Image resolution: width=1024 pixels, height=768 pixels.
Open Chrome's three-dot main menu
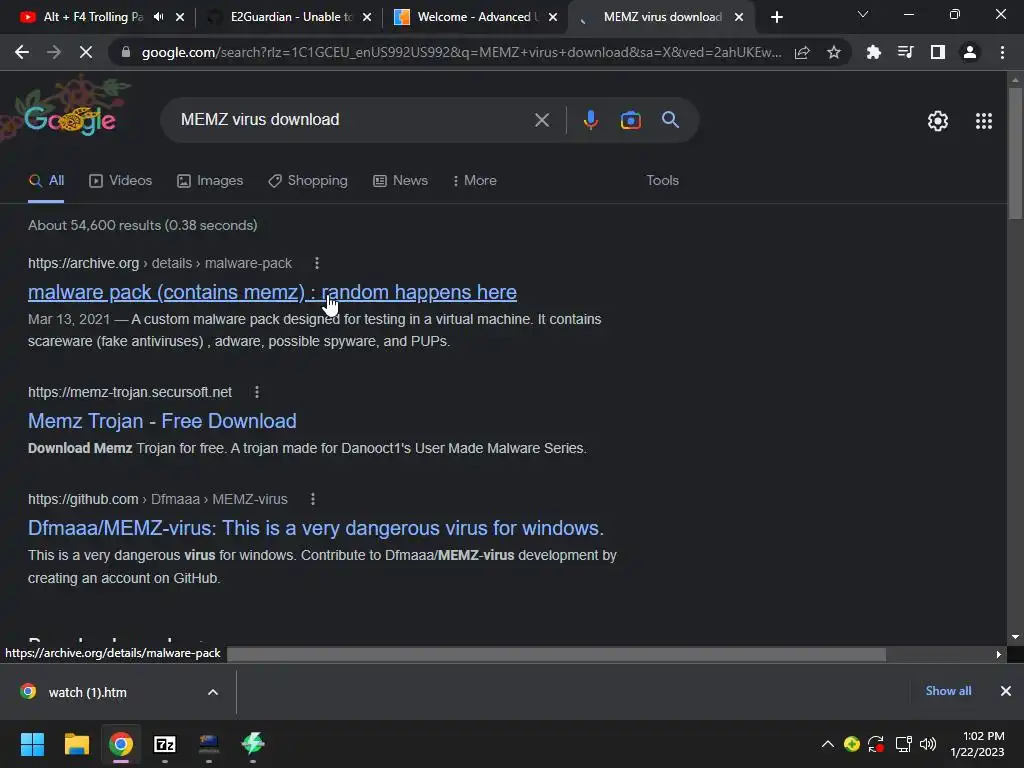(1002, 52)
